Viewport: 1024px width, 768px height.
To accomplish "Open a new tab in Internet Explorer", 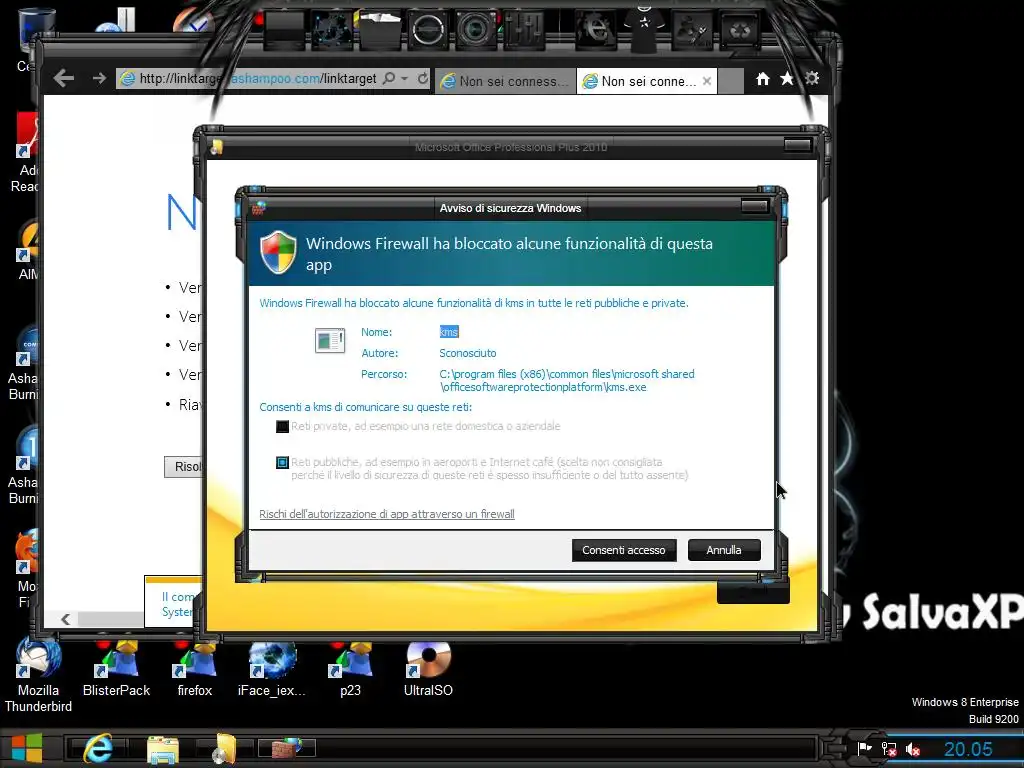I will click(731, 81).
